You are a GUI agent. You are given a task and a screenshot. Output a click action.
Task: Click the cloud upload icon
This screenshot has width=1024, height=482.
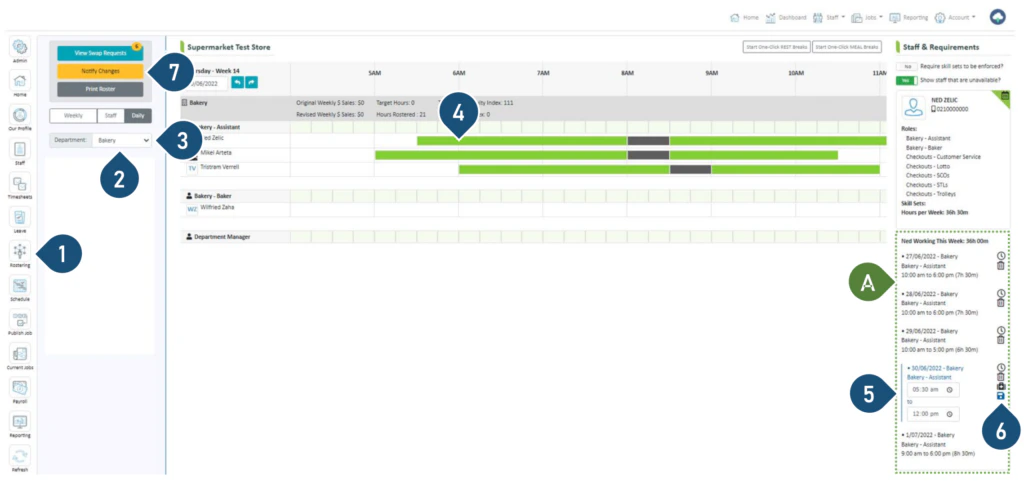[x=998, y=17]
